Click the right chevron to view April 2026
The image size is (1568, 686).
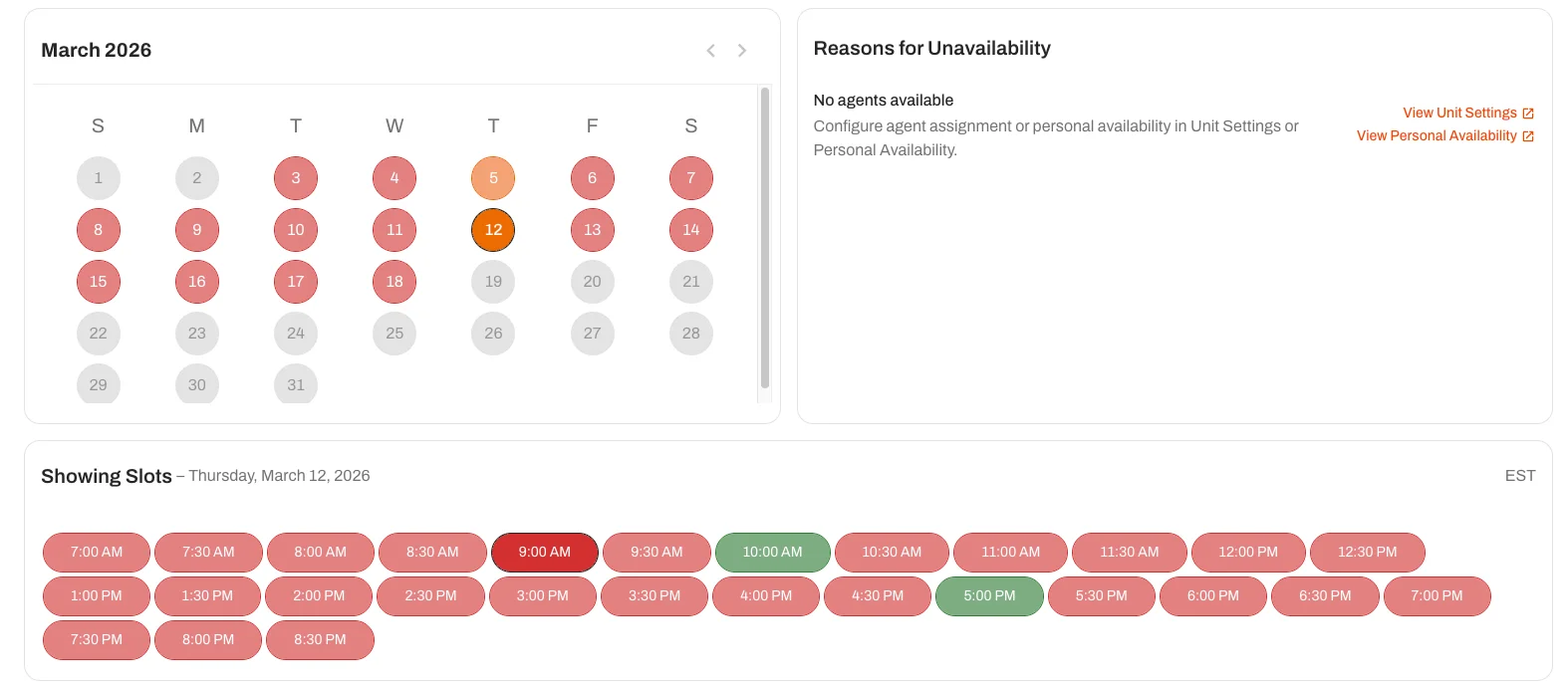[x=742, y=50]
